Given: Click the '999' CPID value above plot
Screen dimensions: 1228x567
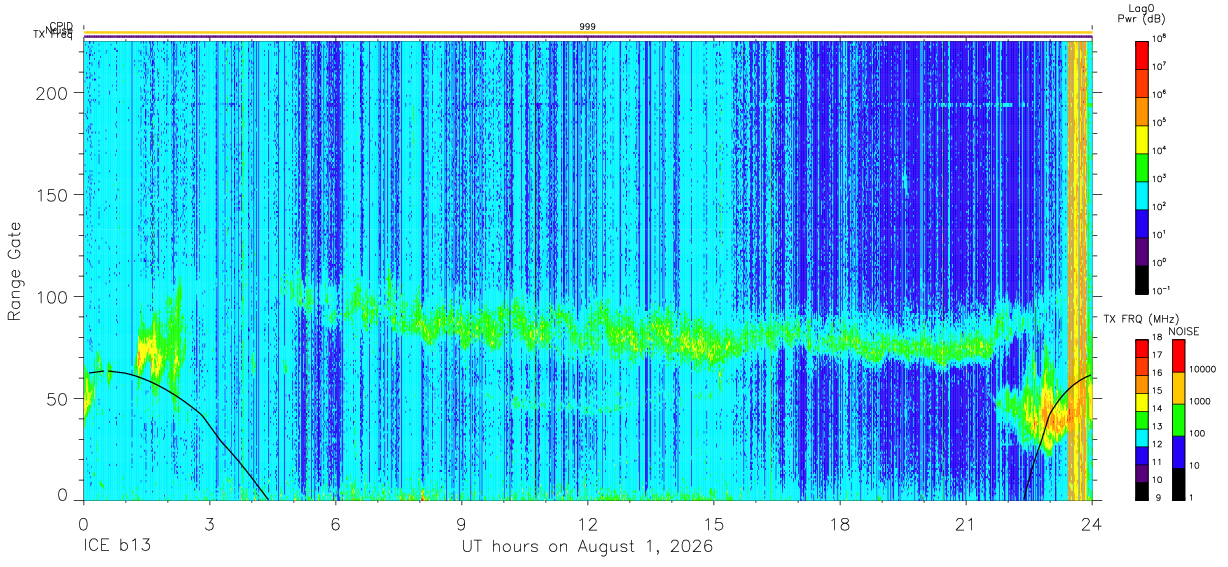Looking at the screenshot, I should [x=587, y=27].
